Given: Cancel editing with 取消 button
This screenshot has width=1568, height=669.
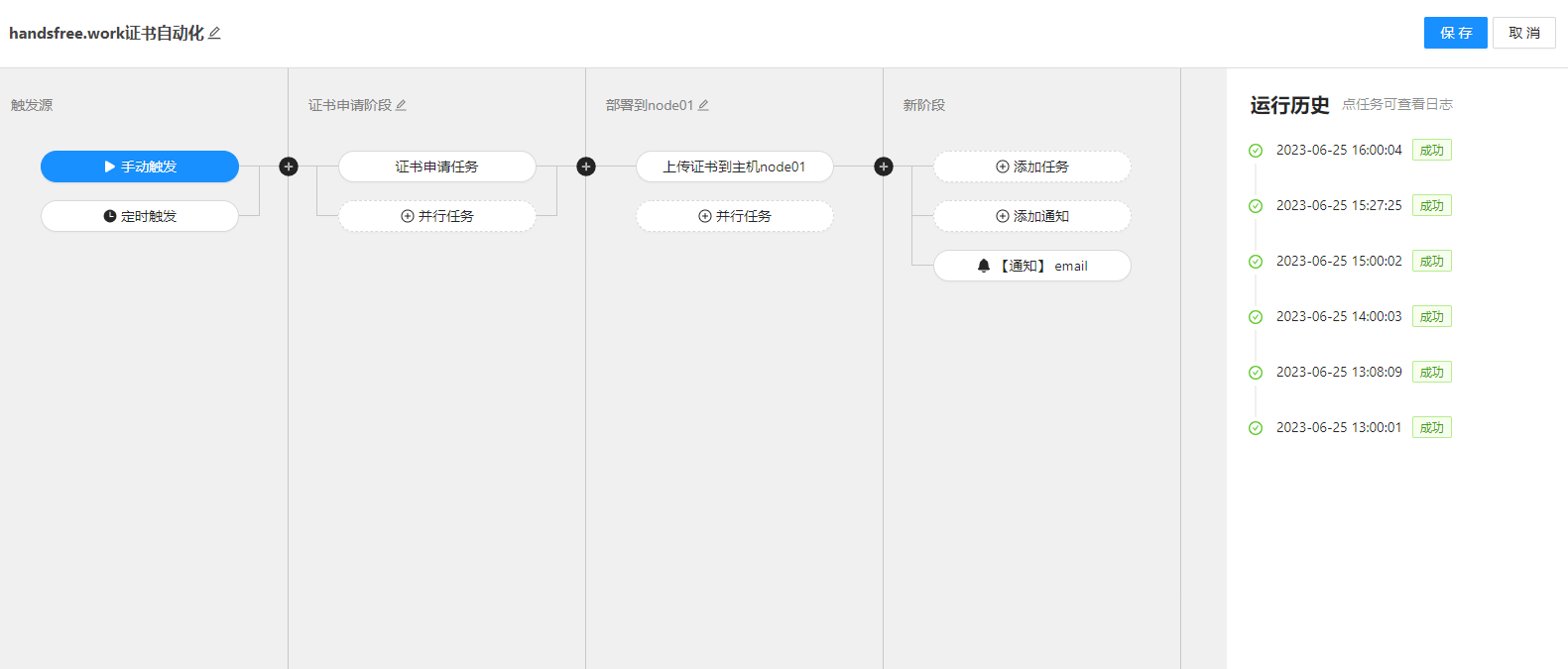Looking at the screenshot, I should pos(1524,33).
